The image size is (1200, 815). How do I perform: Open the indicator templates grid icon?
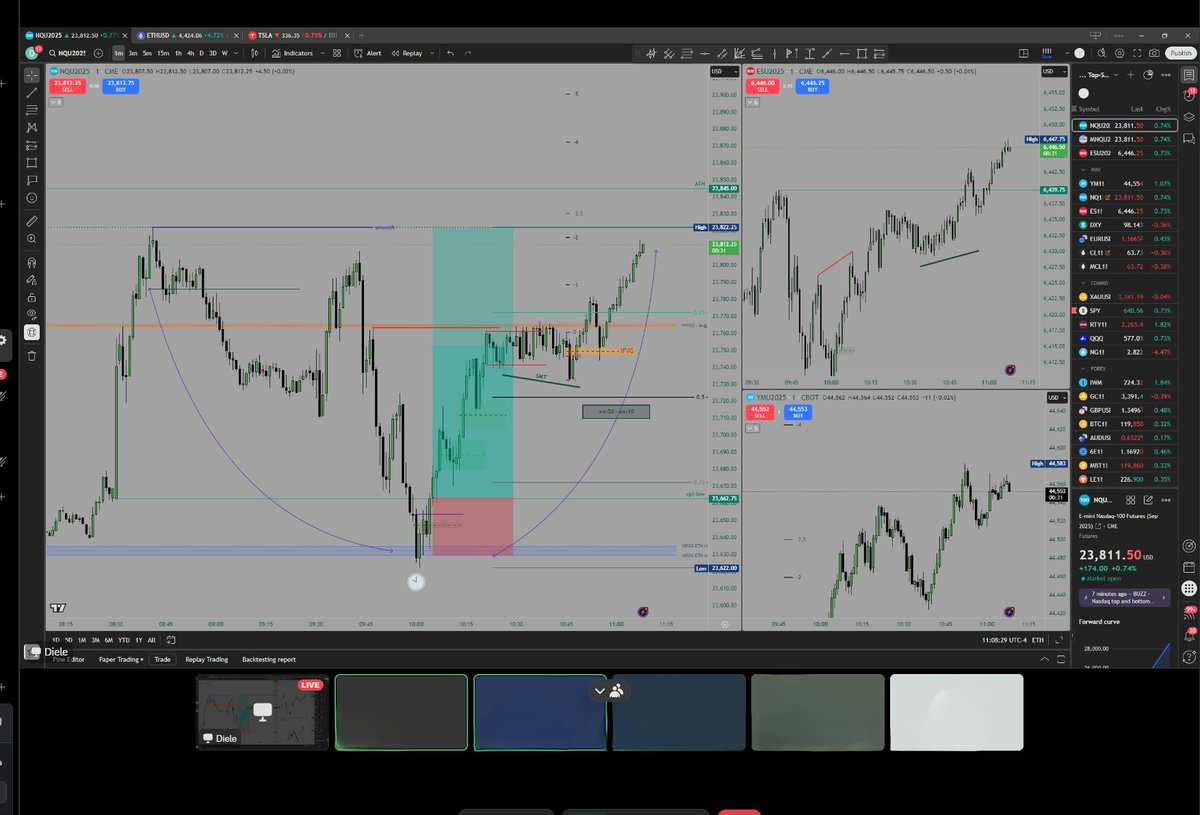pos(337,53)
